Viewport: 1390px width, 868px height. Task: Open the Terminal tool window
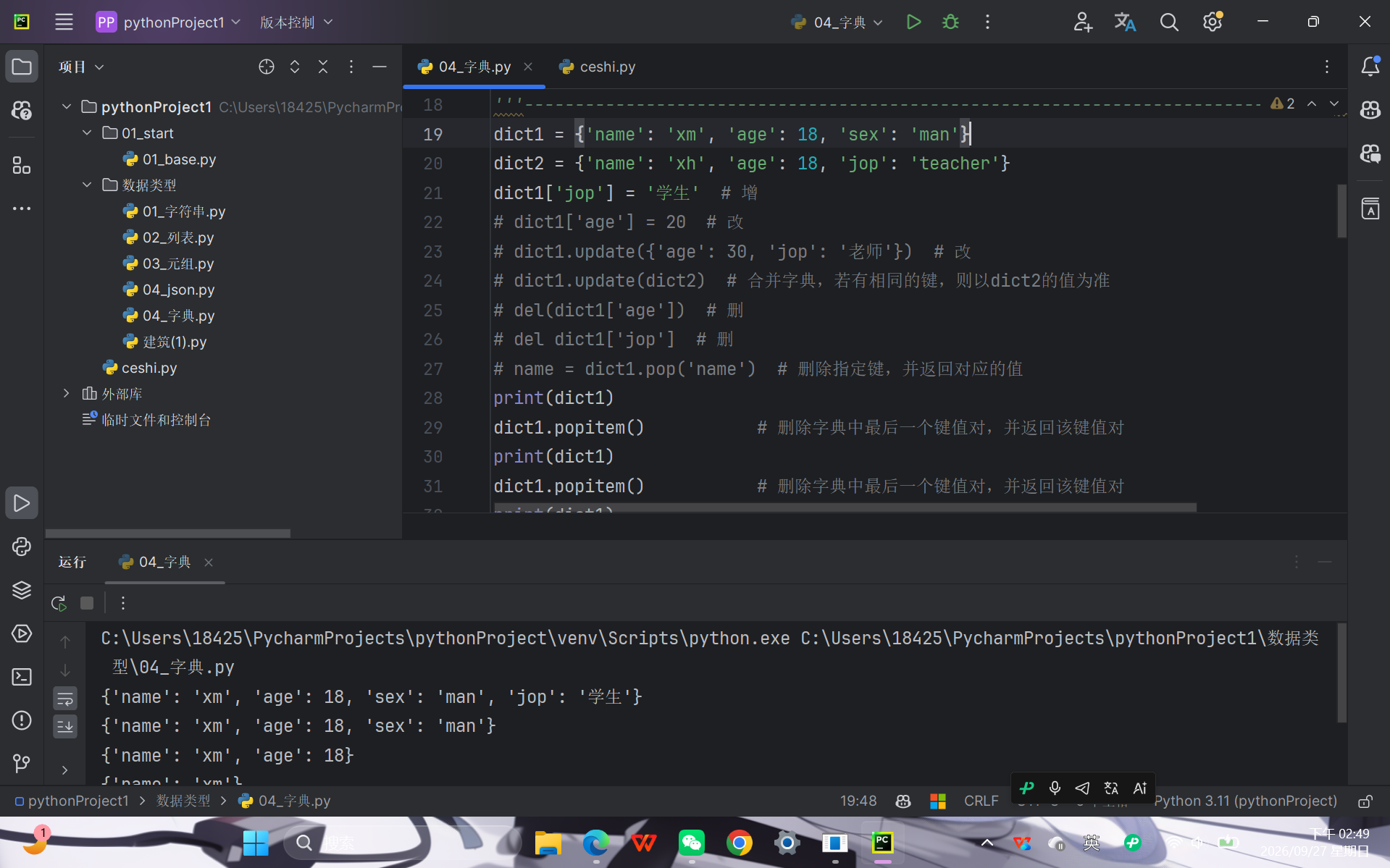pos(22,677)
